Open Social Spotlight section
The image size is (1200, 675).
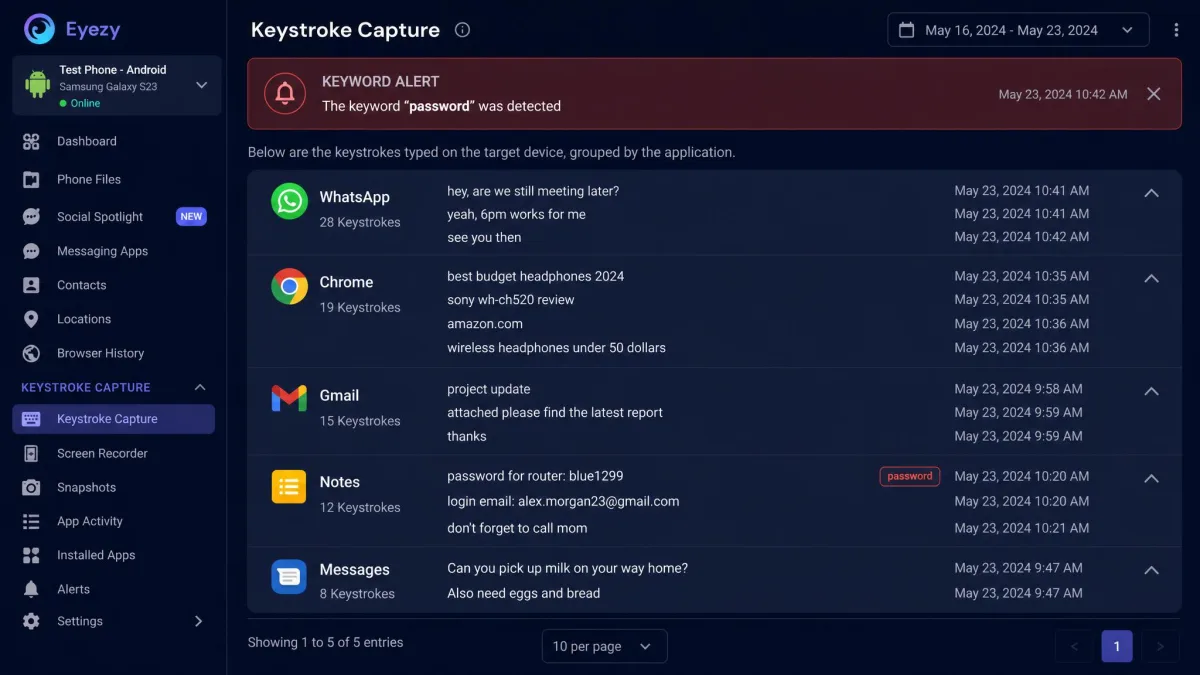pos(100,216)
